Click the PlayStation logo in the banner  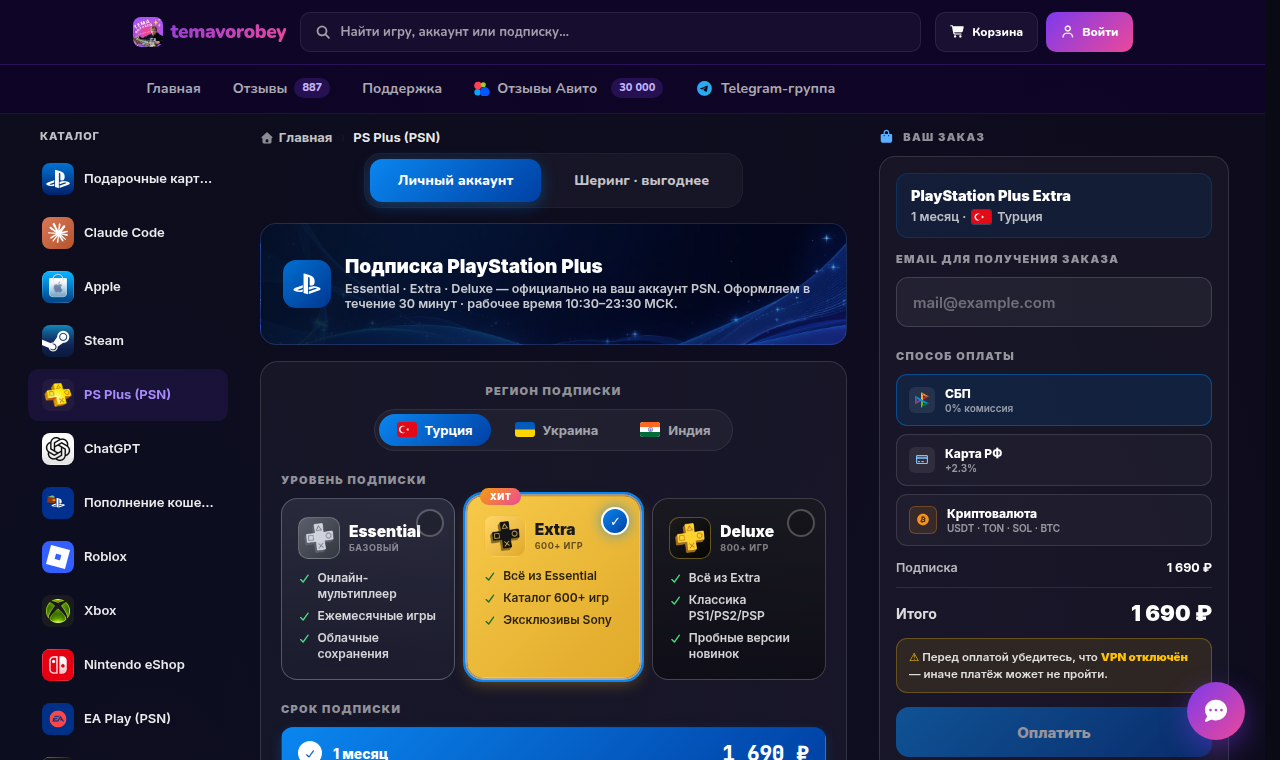[x=307, y=284]
